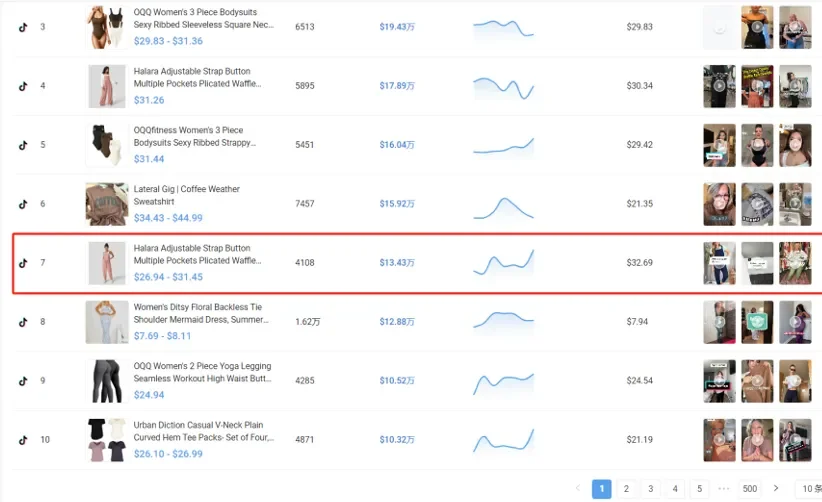Go to page 3 in pagination

[651, 489]
